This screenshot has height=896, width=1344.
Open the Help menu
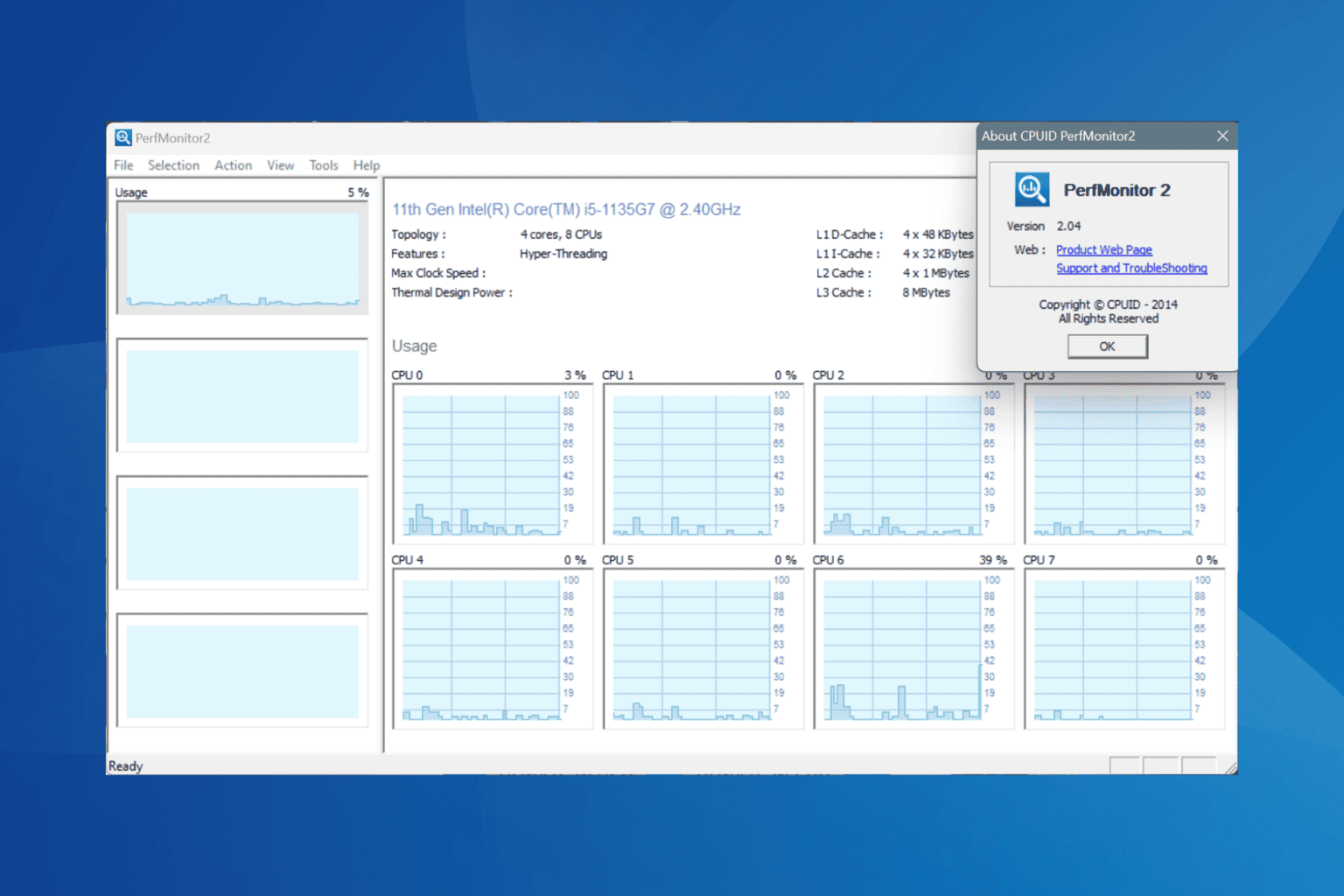366,165
